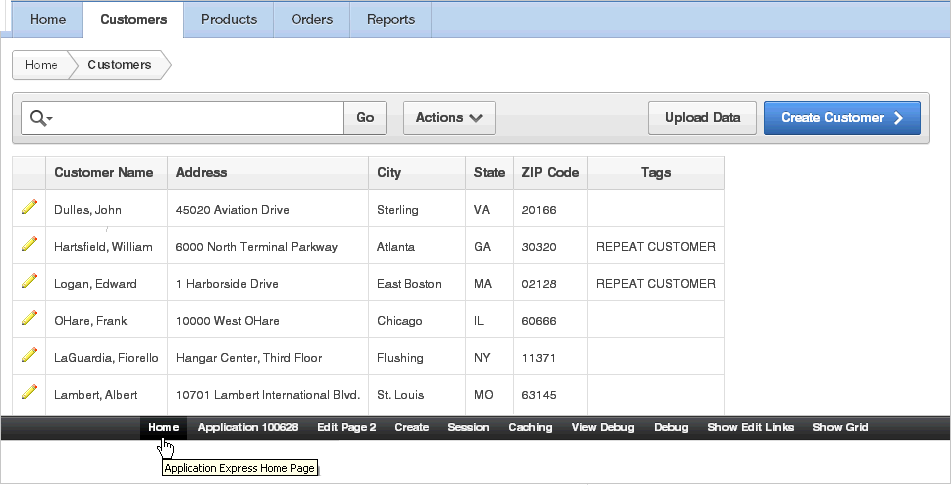Open the Orders tab
Image resolution: width=951 pixels, height=485 pixels.
pos(312,19)
